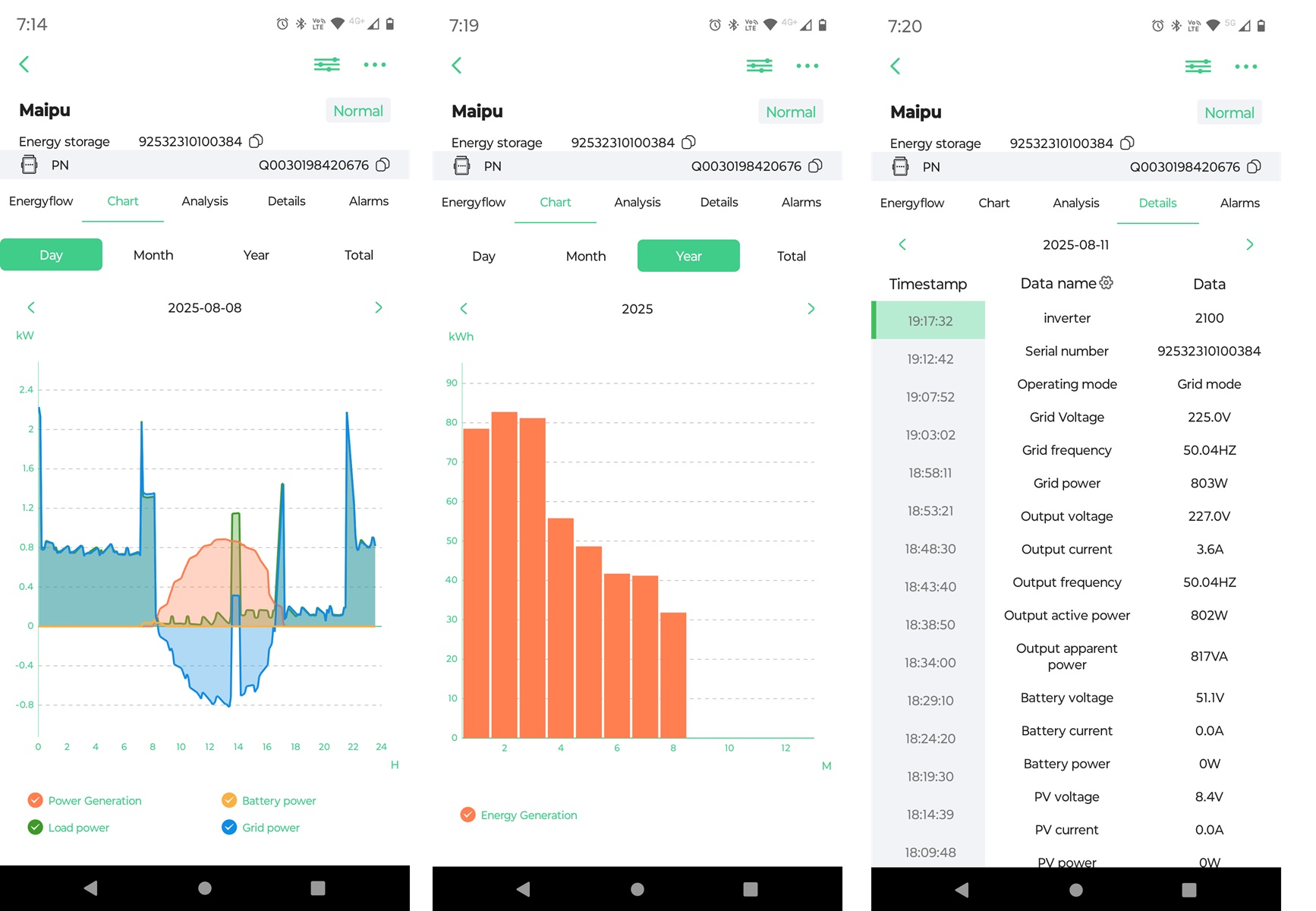Advance to next year after 2025
The image size is (1316, 911).
click(811, 309)
